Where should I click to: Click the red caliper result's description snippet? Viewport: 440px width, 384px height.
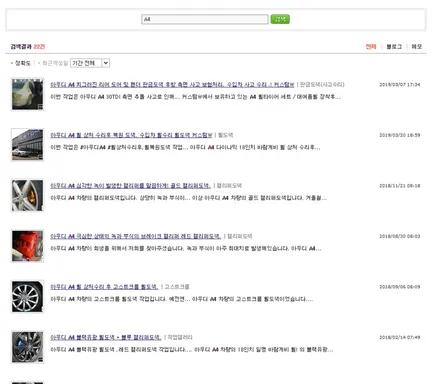[x=186, y=249]
